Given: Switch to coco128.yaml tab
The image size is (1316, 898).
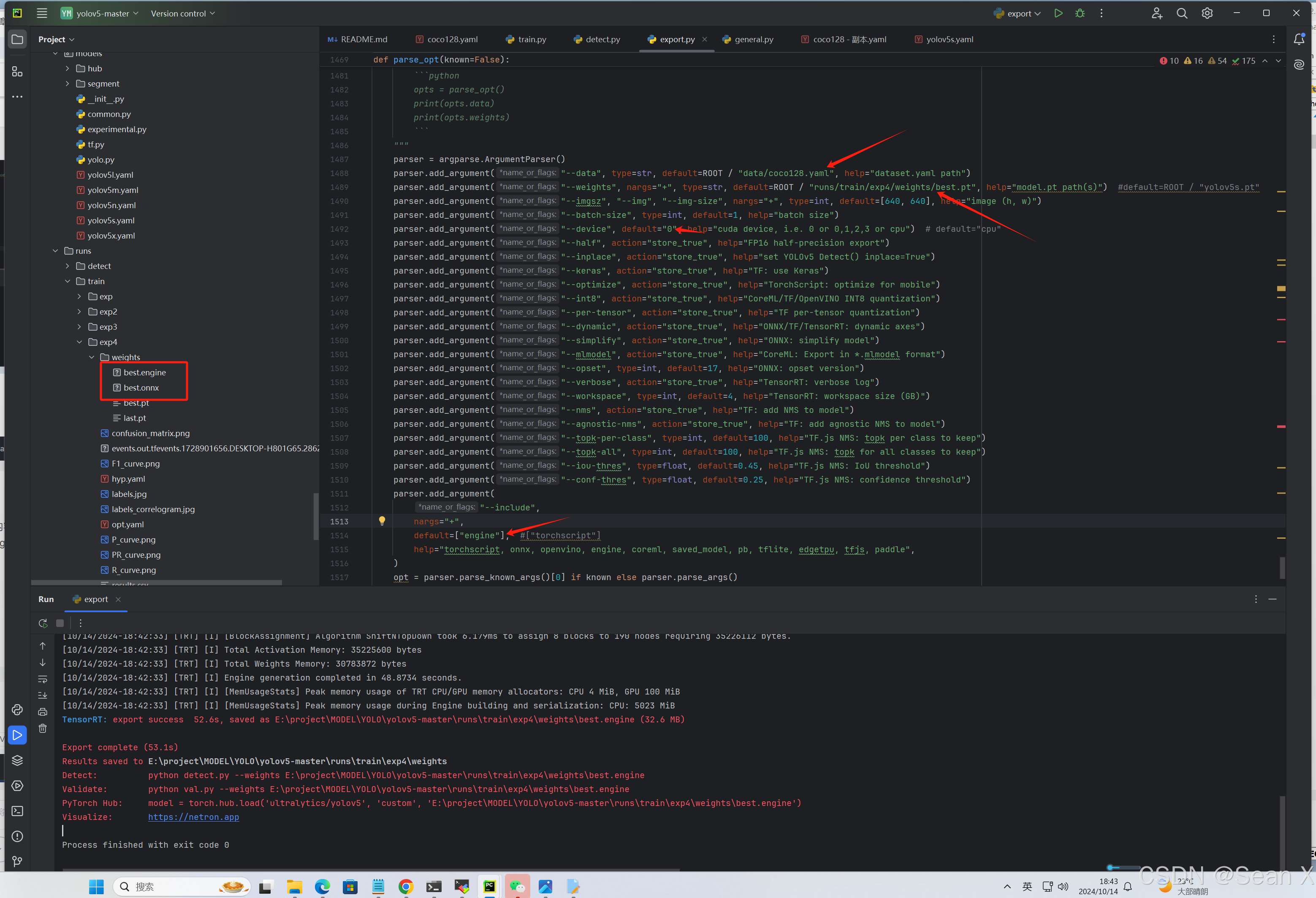Looking at the screenshot, I should [x=447, y=39].
